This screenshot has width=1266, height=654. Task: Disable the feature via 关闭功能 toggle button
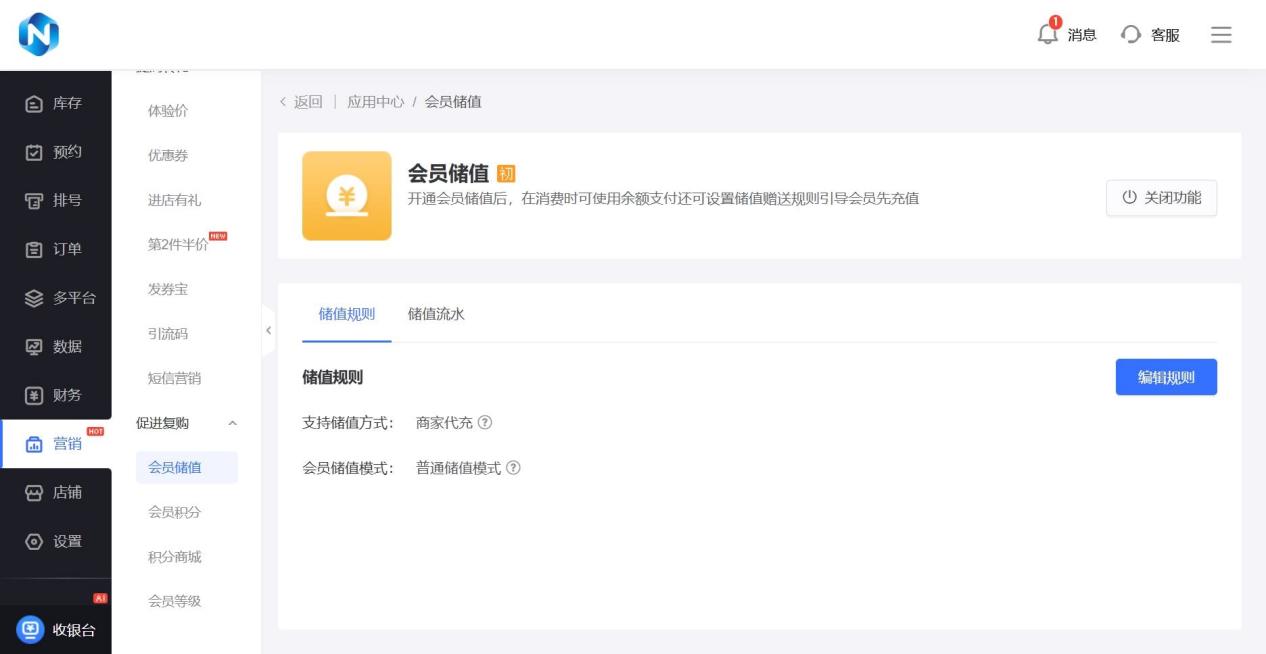[1161, 197]
